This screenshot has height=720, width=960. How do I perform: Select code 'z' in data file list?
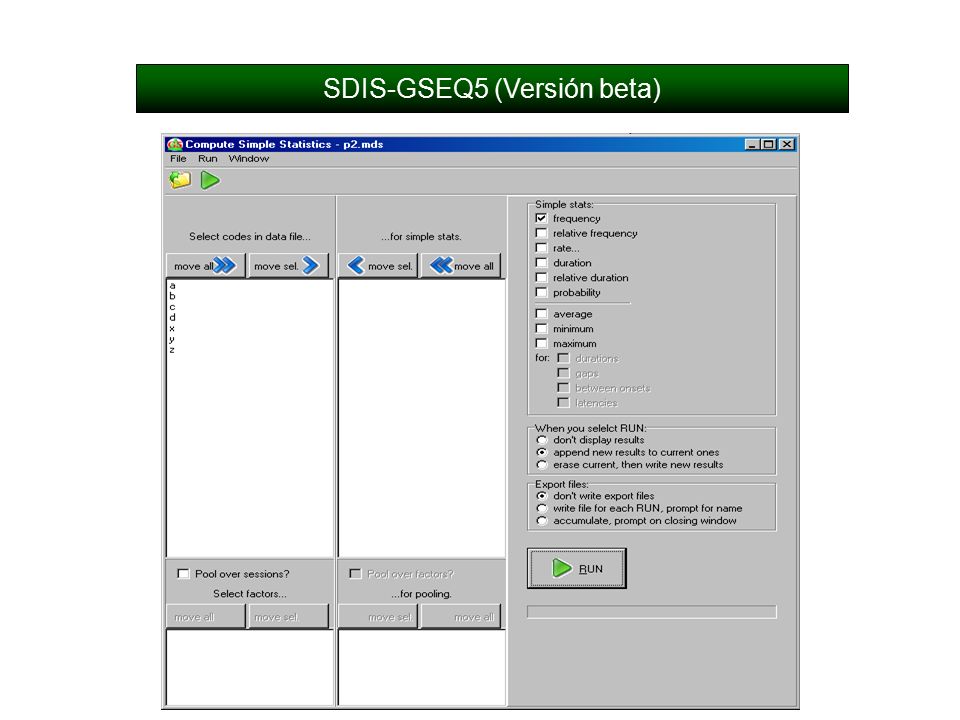click(x=173, y=350)
